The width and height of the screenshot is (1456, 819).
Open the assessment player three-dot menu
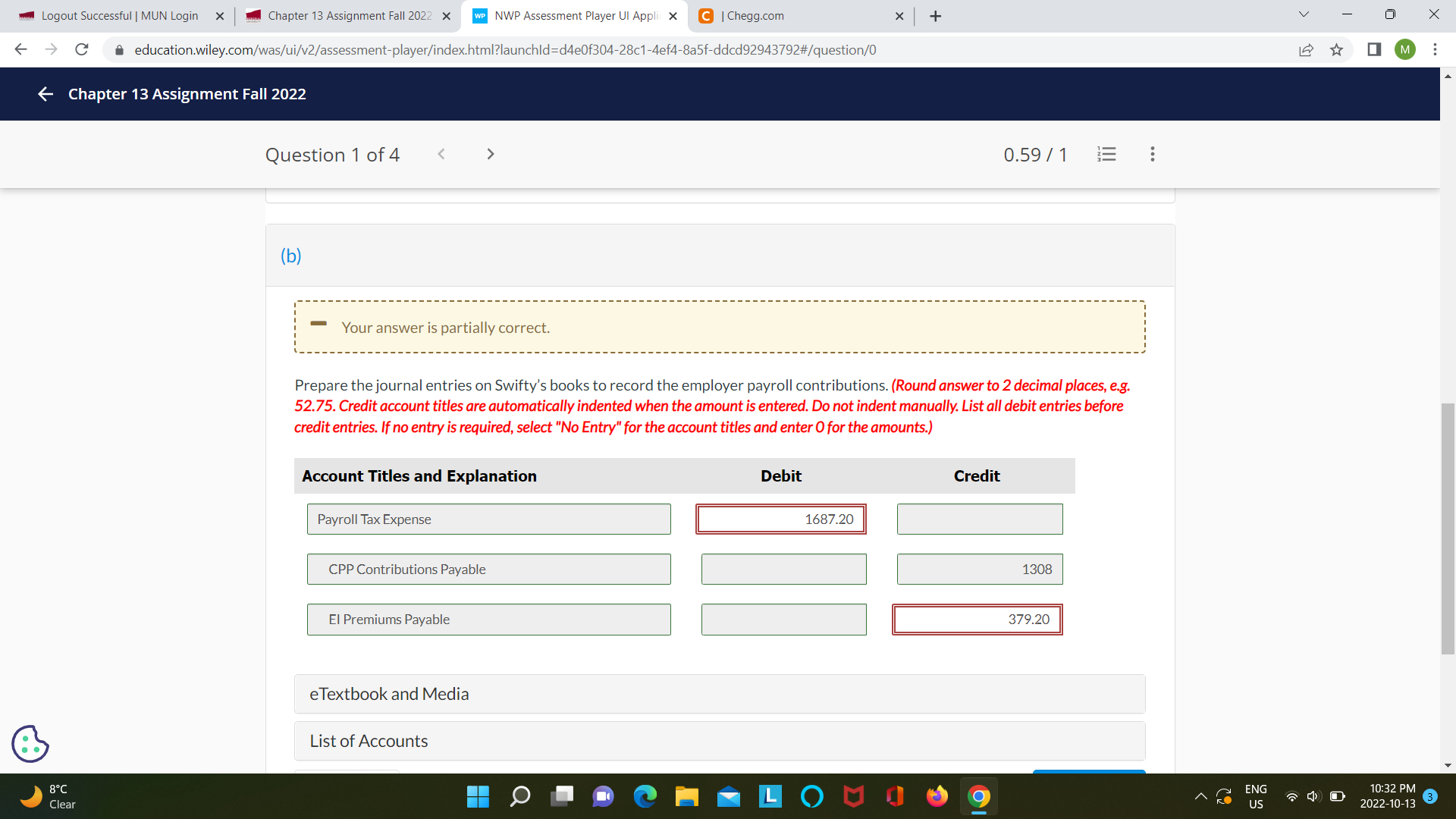pyautogui.click(x=1152, y=154)
